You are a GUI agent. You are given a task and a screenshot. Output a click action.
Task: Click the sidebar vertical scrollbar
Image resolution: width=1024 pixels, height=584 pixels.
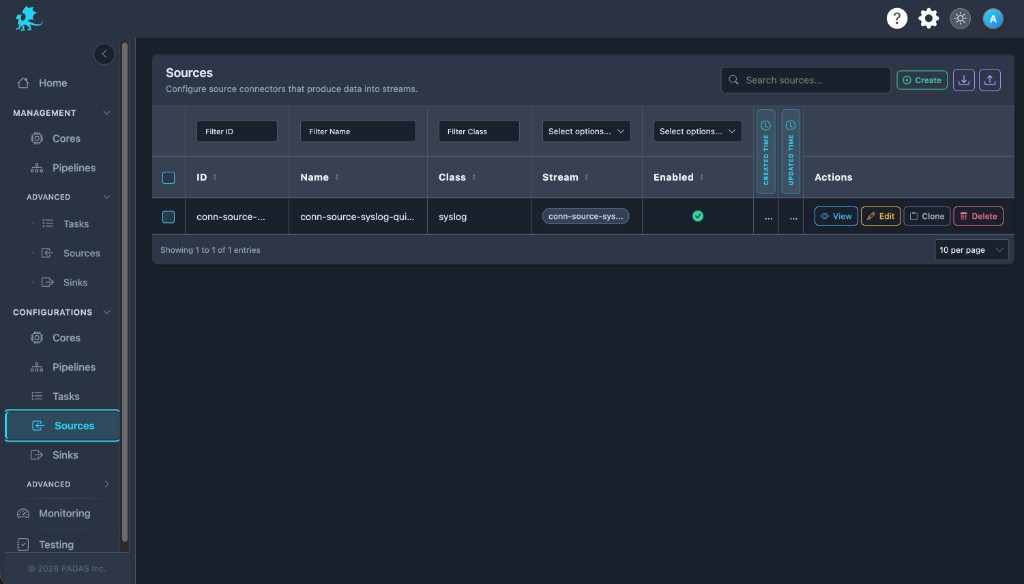click(125, 292)
